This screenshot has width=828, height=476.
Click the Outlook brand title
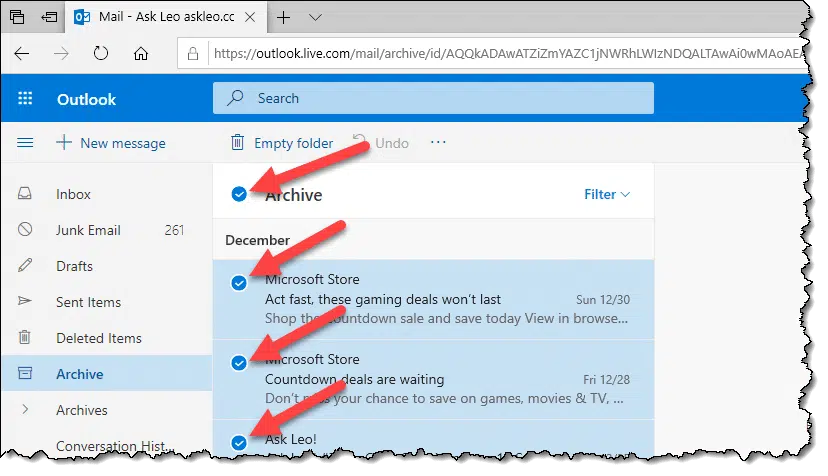coord(86,99)
